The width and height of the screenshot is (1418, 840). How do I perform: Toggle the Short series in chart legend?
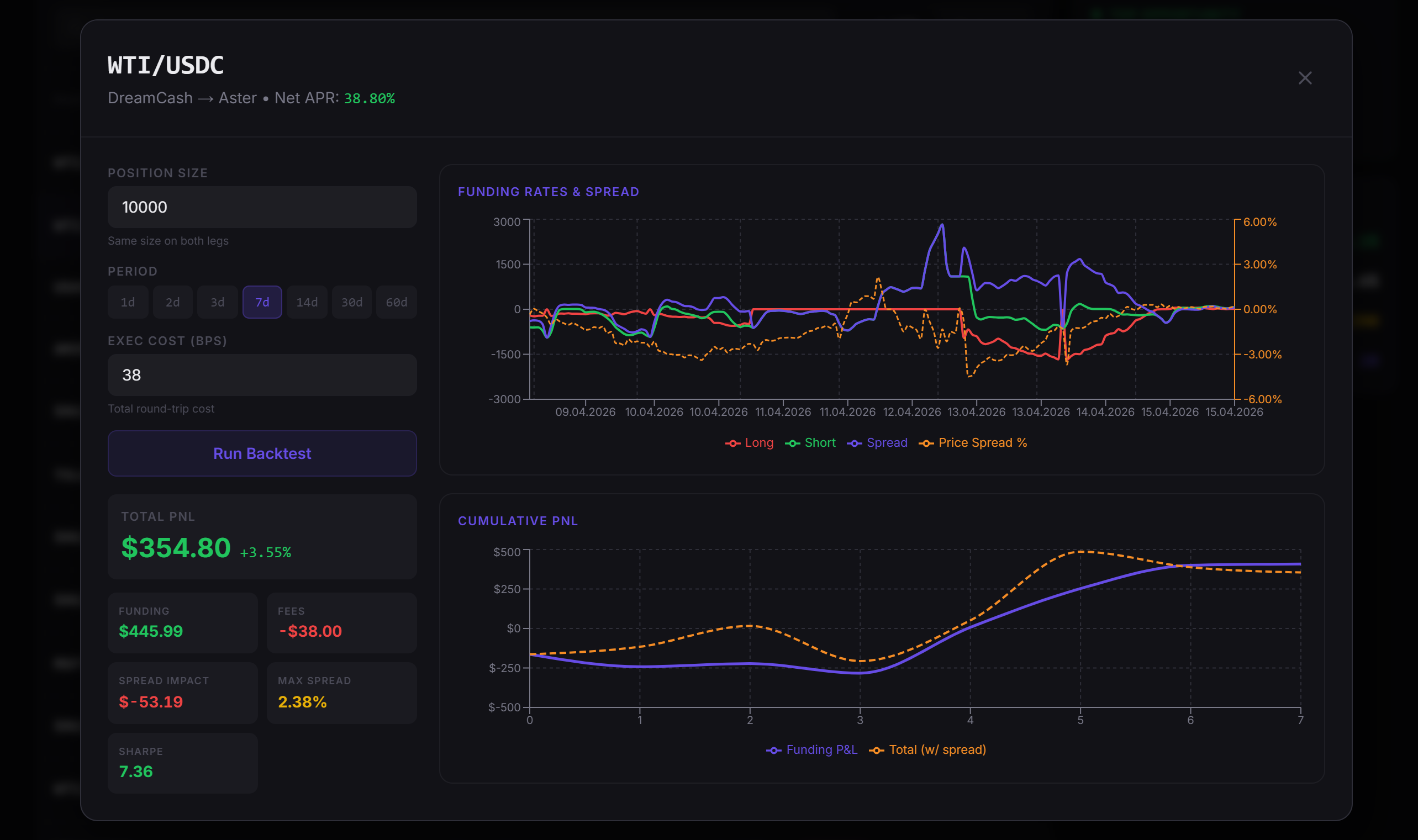[x=810, y=442]
